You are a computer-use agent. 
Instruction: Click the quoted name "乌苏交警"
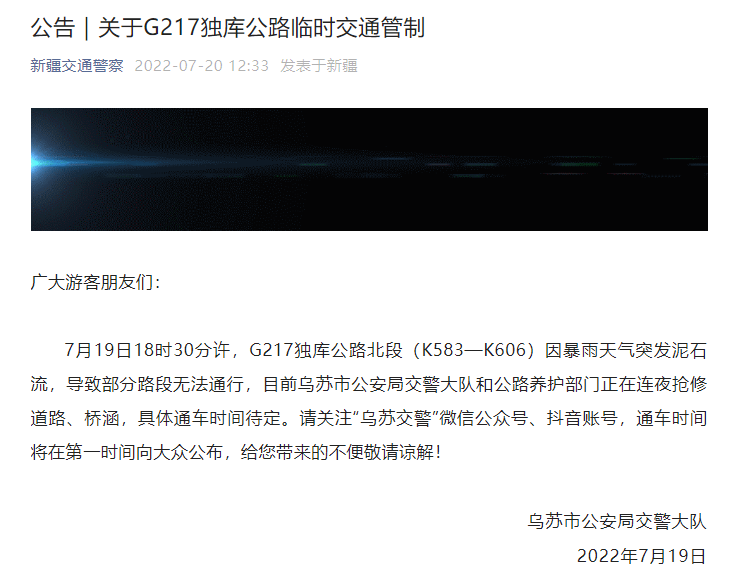pyautogui.click(x=397, y=418)
